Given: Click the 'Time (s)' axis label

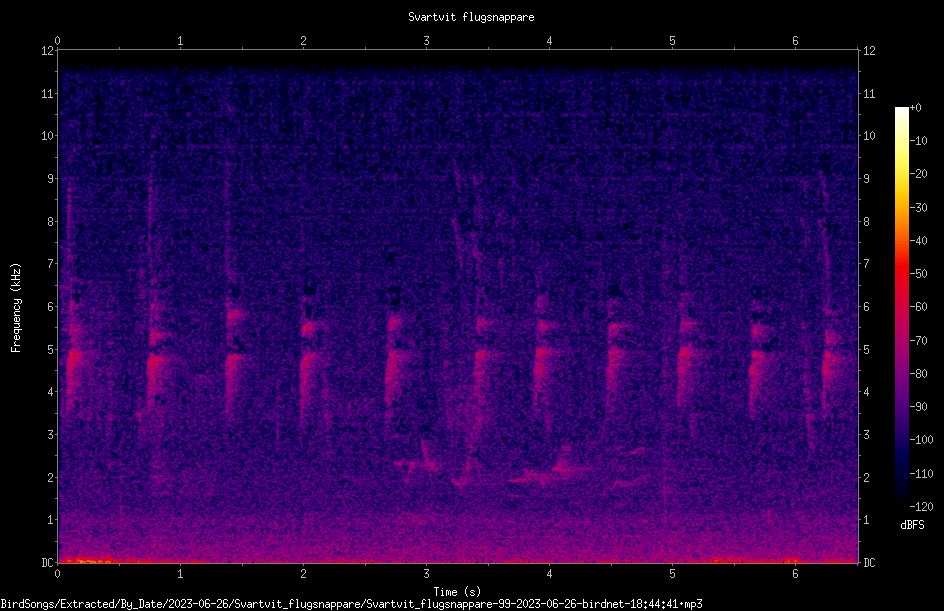Looking at the screenshot, I should point(457,592).
